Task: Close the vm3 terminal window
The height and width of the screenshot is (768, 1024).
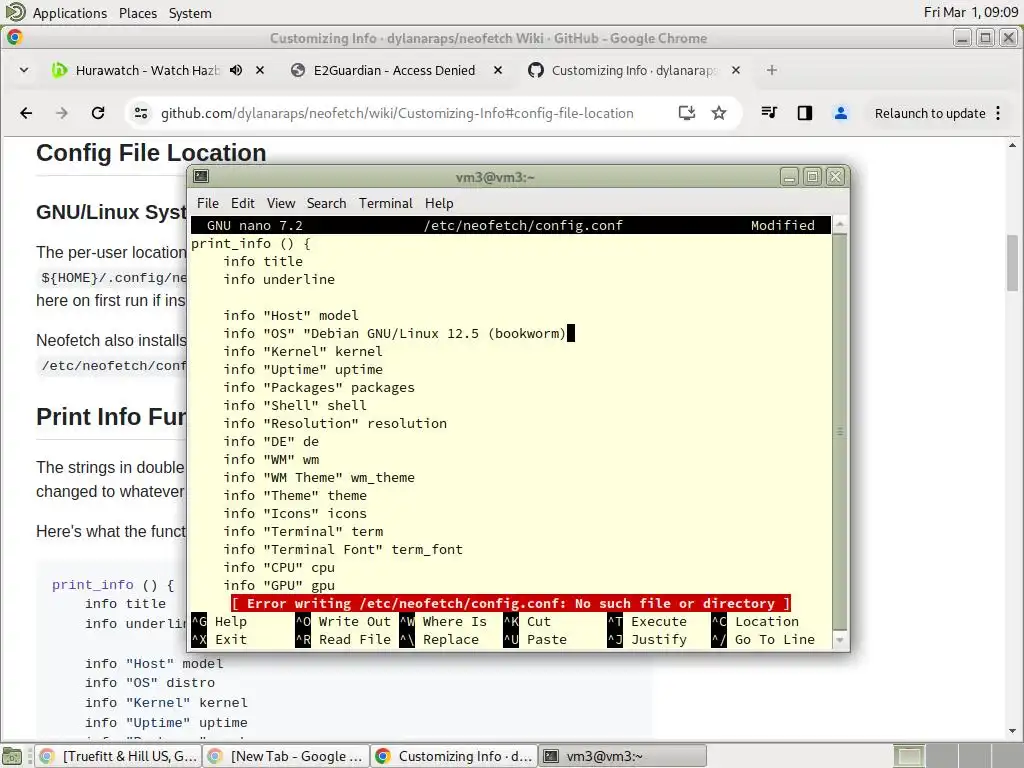Action: point(835,176)
